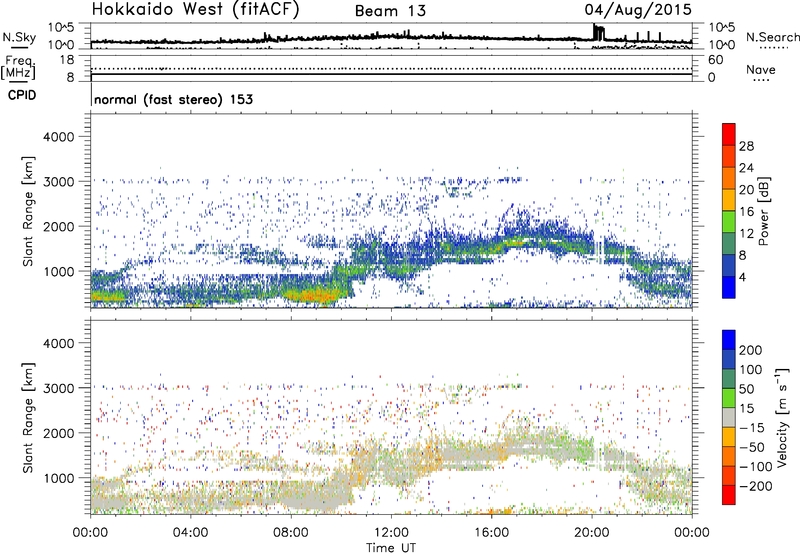Select the "16" power color bar label
Viewport: 800px width, 554px height.
coord(746,212)
